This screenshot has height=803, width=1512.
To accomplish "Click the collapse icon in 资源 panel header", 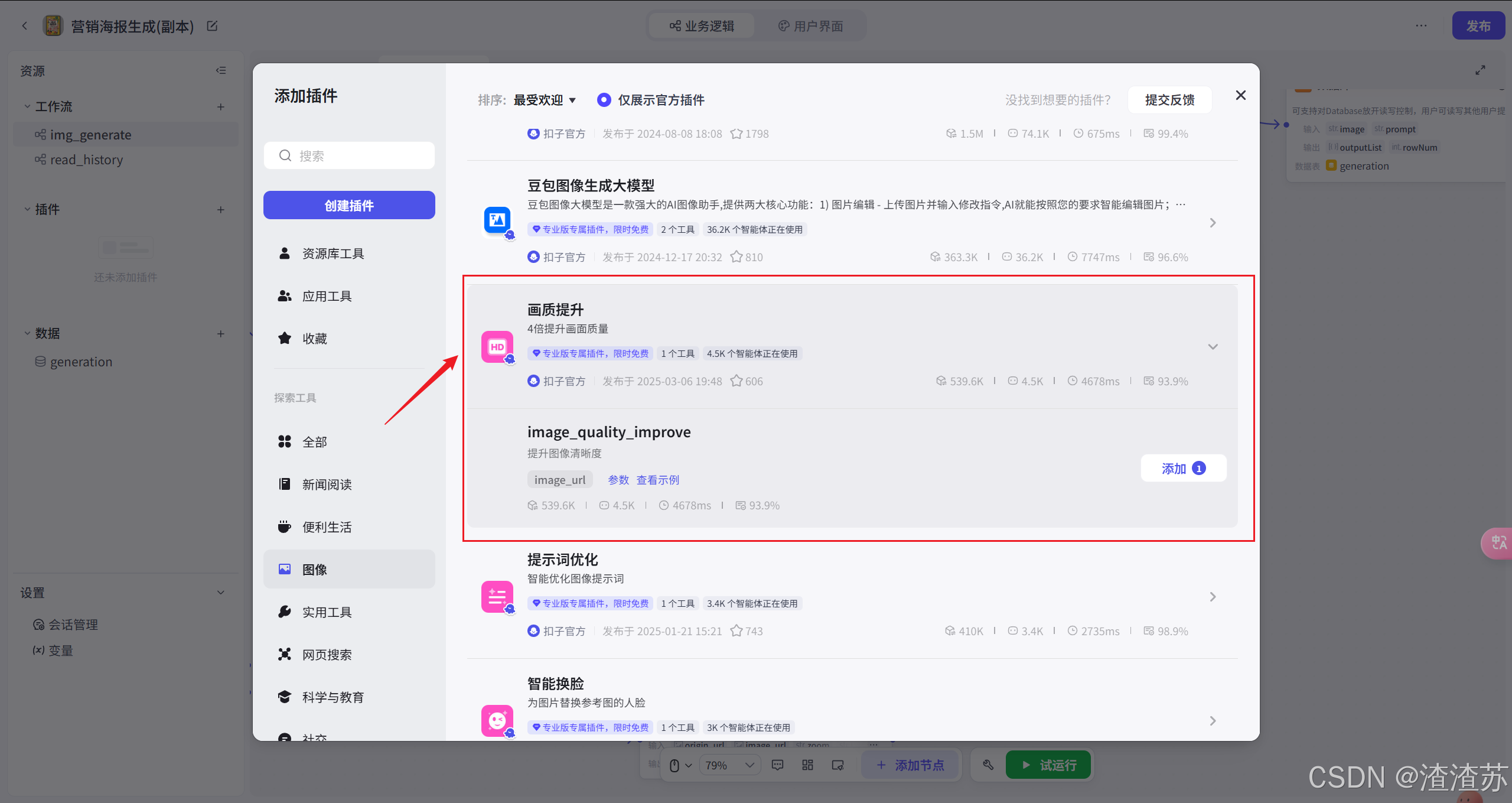I will (x=221, y=70).
